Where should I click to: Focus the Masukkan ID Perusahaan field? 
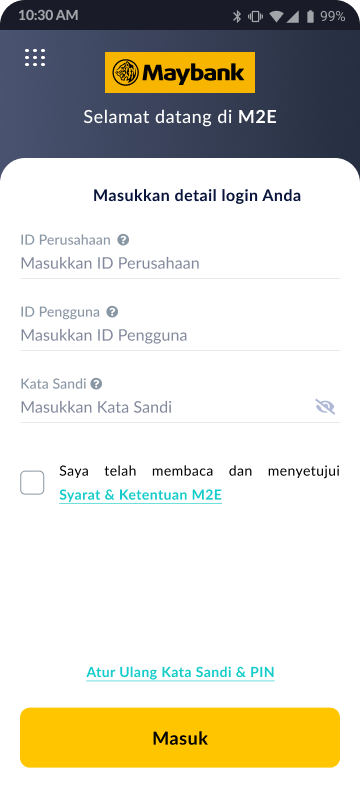(180, 264)
